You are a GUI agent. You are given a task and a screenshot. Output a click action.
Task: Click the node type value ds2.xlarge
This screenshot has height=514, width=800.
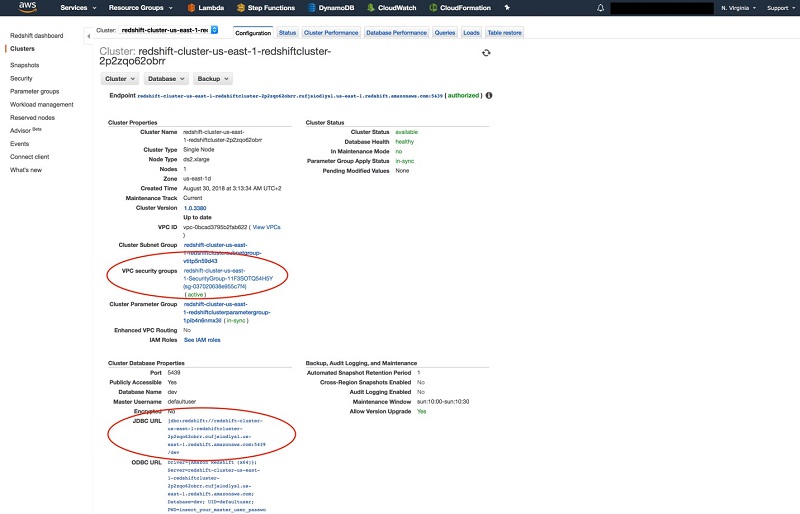[x=196, y=159]
